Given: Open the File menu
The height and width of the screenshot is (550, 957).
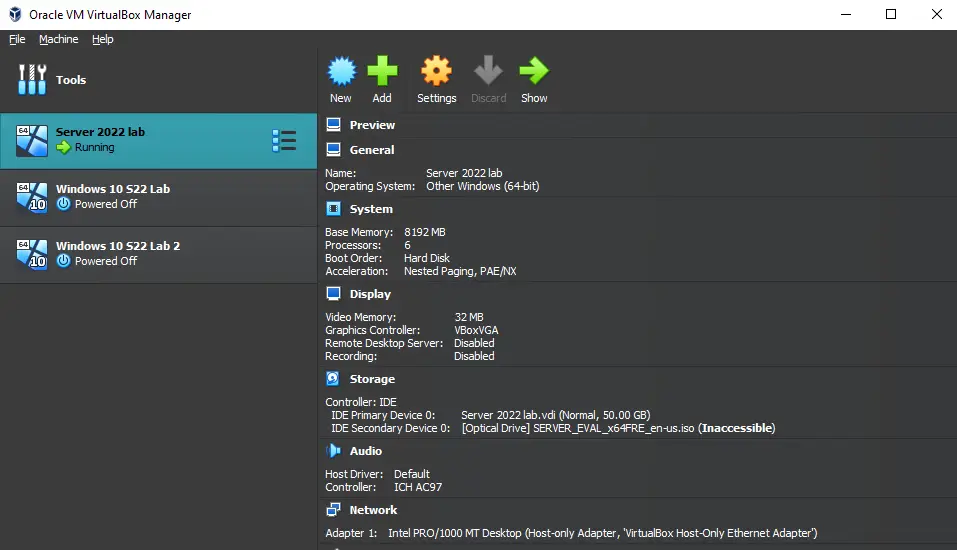Looking at the screenshot, I should (17, 39).
